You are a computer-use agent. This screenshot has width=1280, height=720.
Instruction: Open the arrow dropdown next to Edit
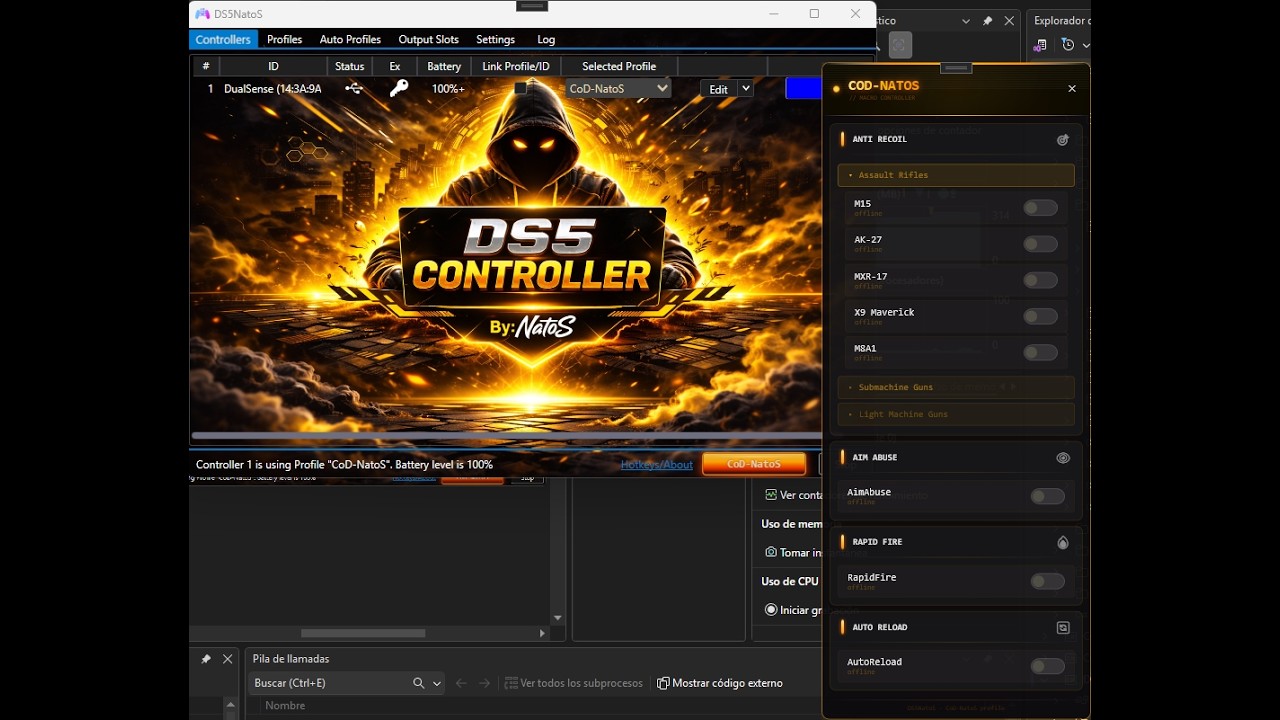click(745, 88)
